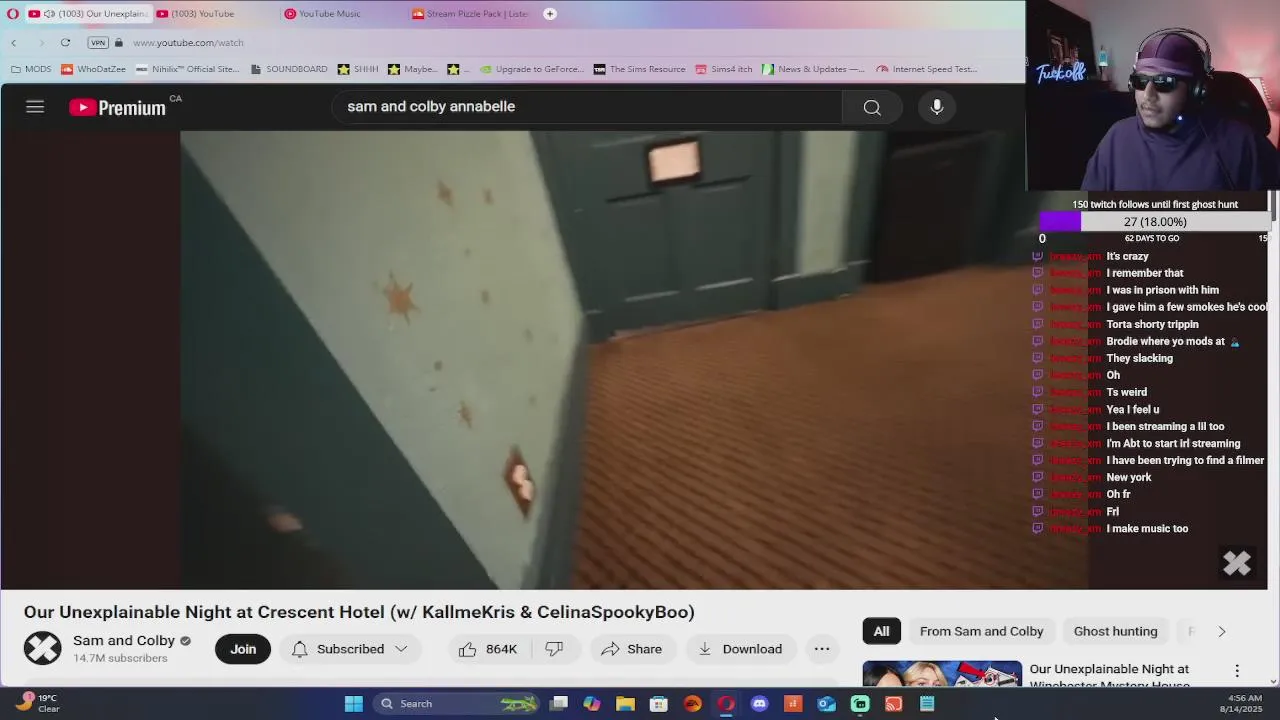Switch to the Stream Puzzle Pack tab
The image size is (1280, 720).
(x=473, y=14)
